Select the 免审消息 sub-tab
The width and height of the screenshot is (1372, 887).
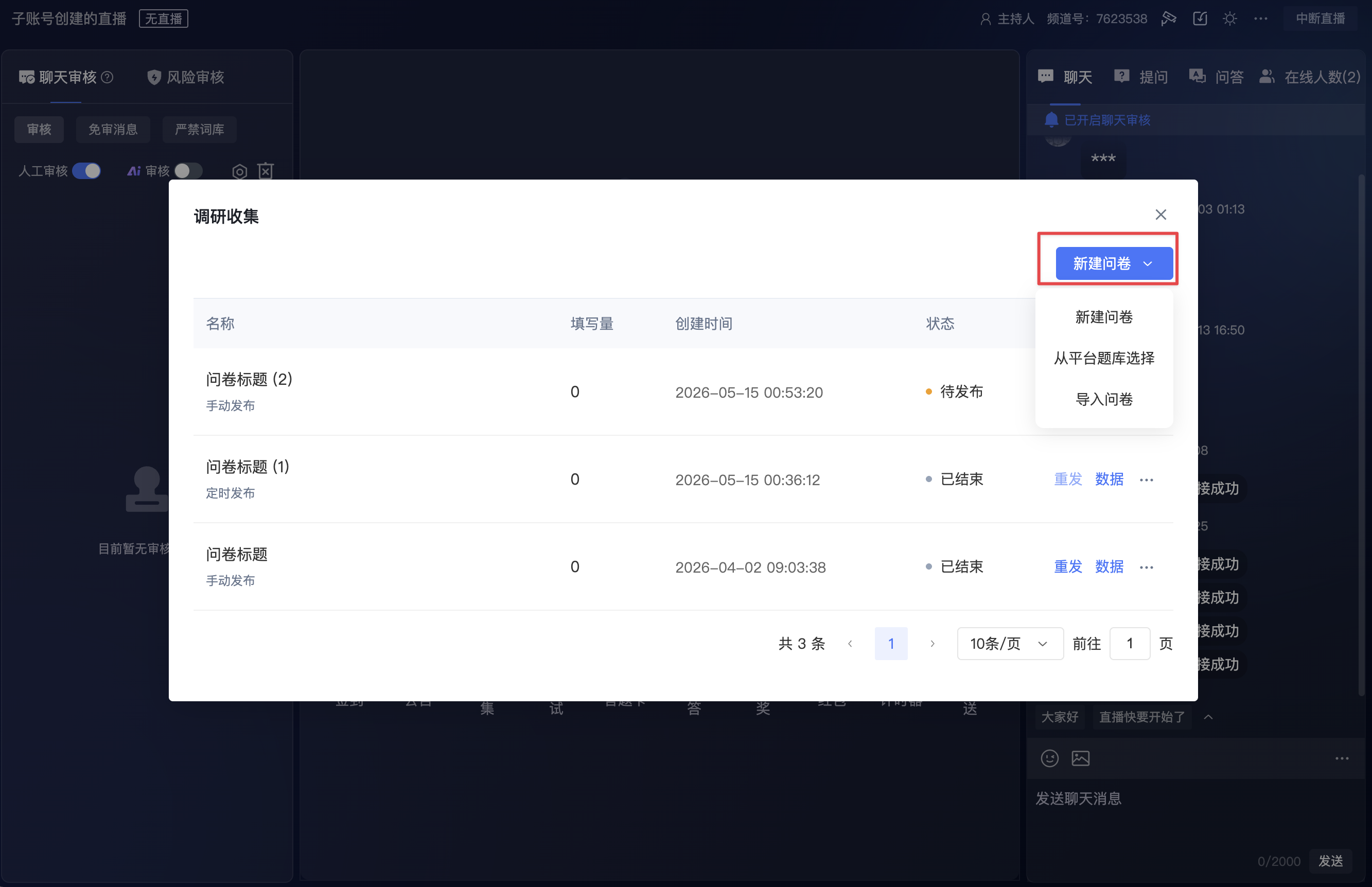point(113,129)
